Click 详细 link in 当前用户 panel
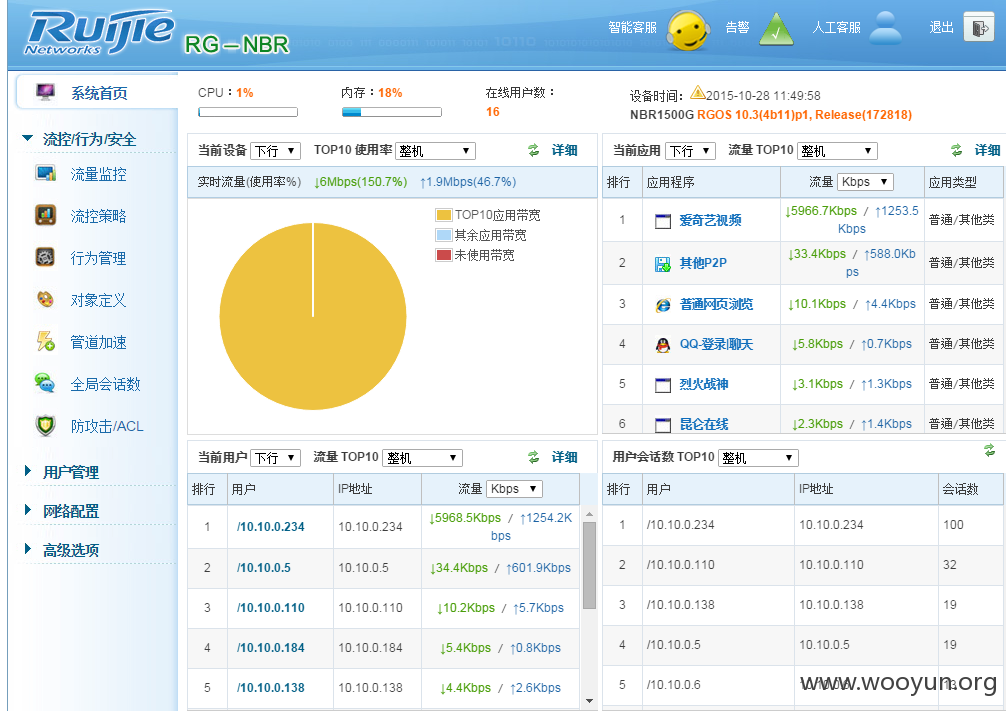 tap(565, 457)
